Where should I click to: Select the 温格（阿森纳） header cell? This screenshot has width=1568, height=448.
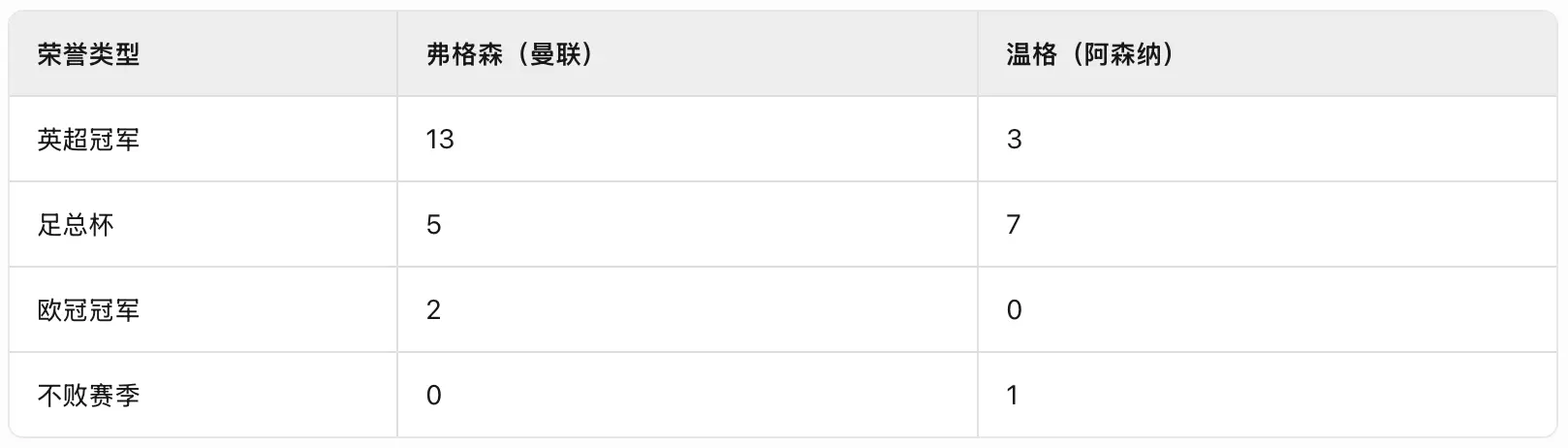click(x=1267, y=54)
